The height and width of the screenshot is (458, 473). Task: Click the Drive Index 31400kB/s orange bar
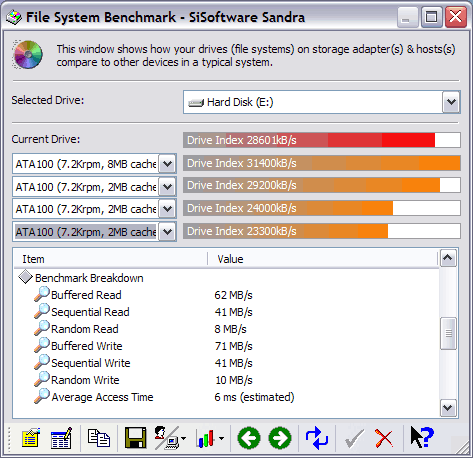[x=322, y=163]
